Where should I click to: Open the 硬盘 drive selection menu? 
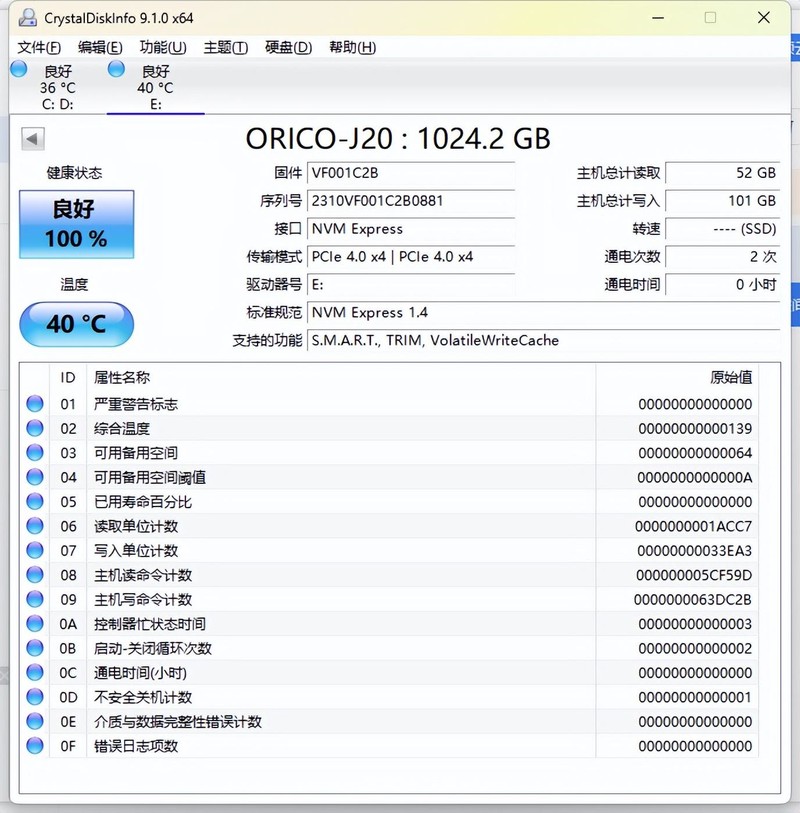pos(286,47)
